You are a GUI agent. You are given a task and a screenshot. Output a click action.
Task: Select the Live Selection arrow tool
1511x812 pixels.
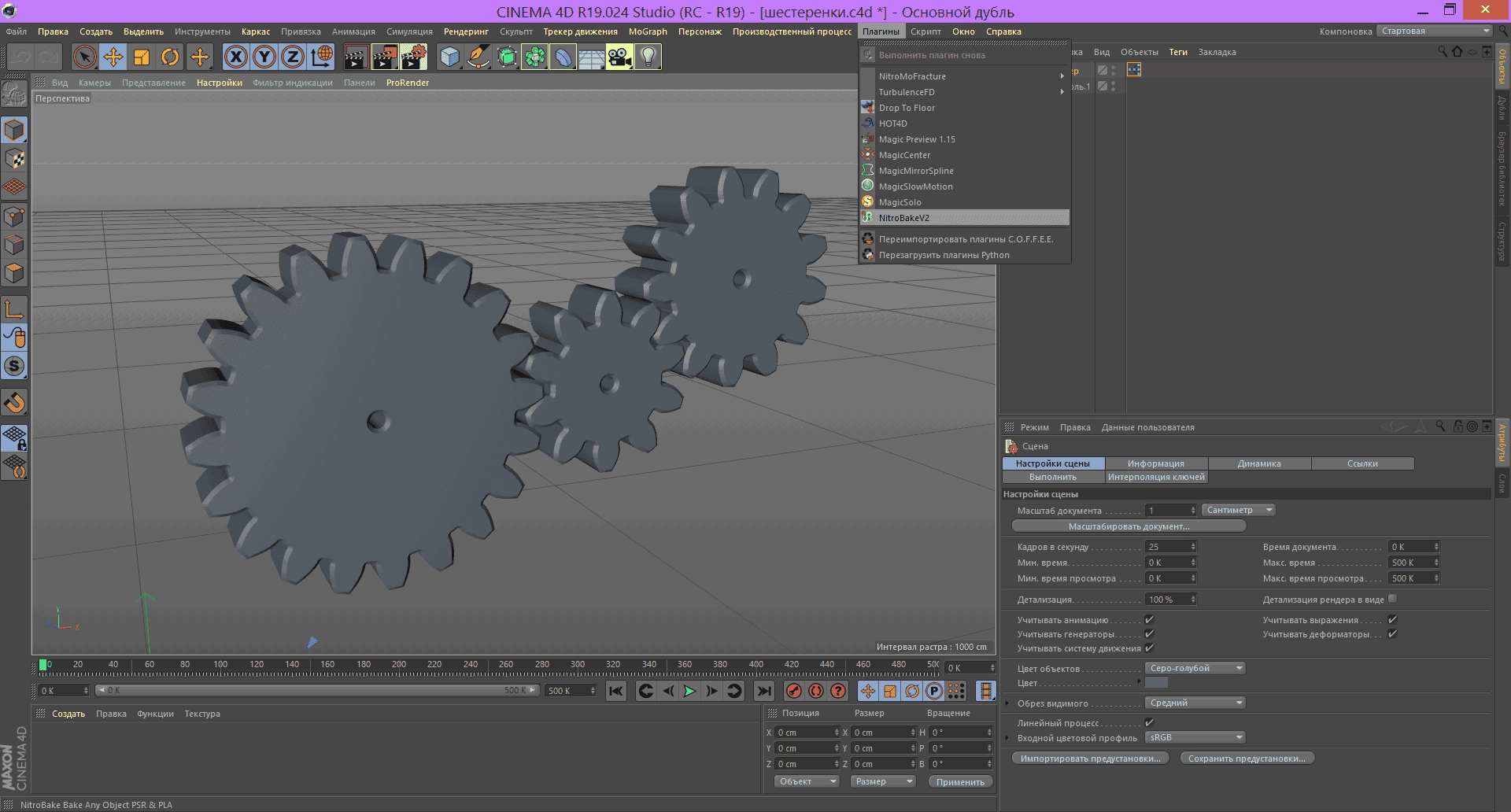84,57
